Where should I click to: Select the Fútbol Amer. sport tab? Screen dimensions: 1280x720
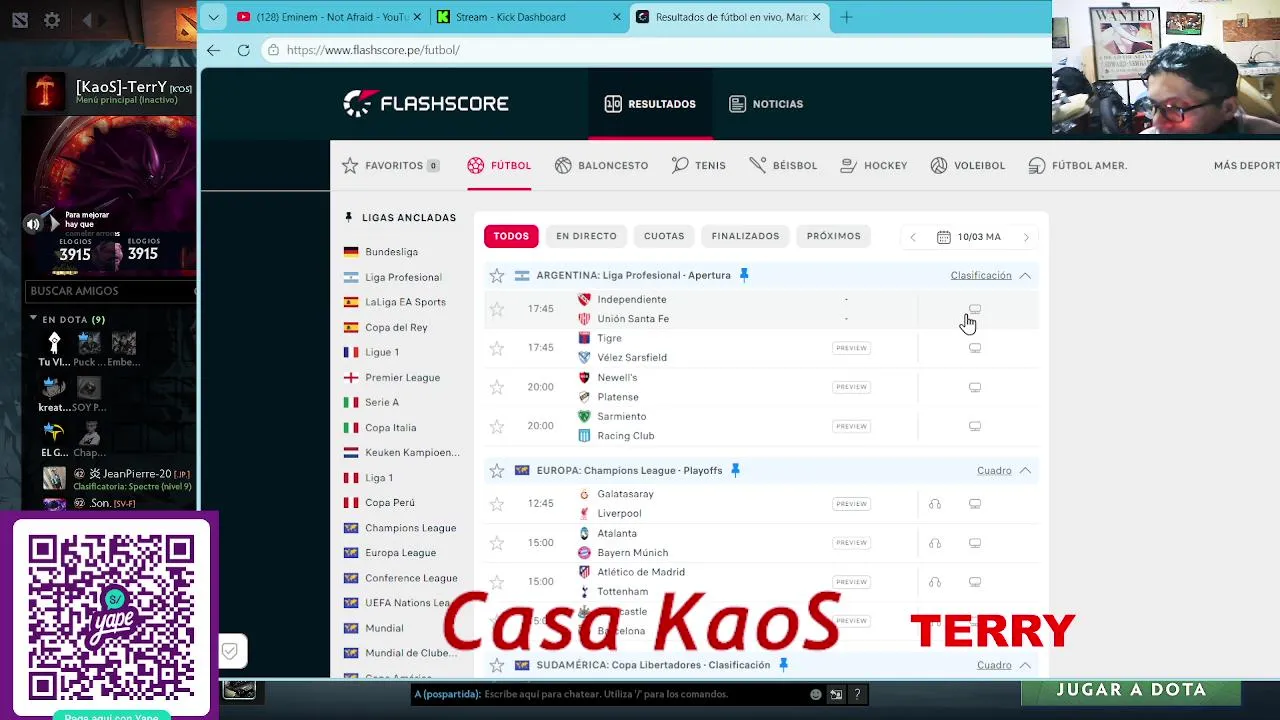point(1078,165)
